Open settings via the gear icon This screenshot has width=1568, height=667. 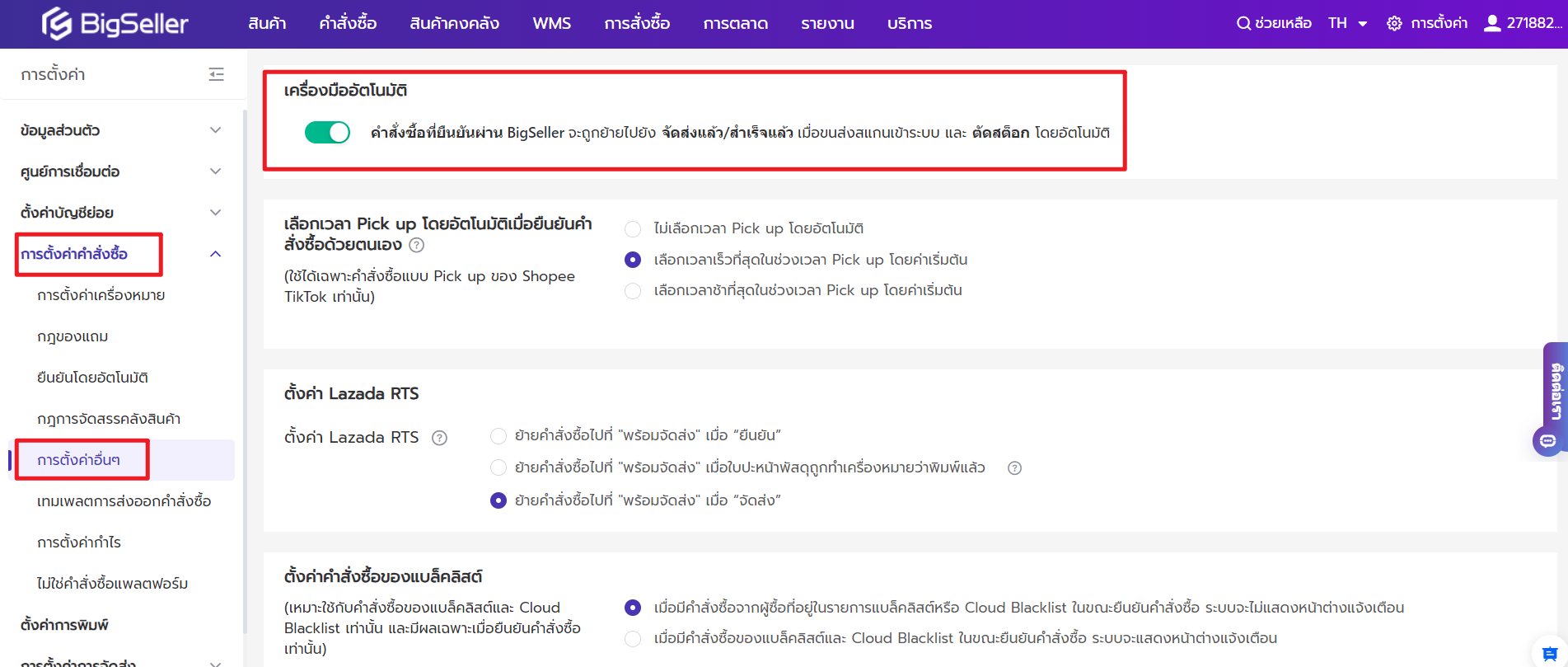[1394, 24]
